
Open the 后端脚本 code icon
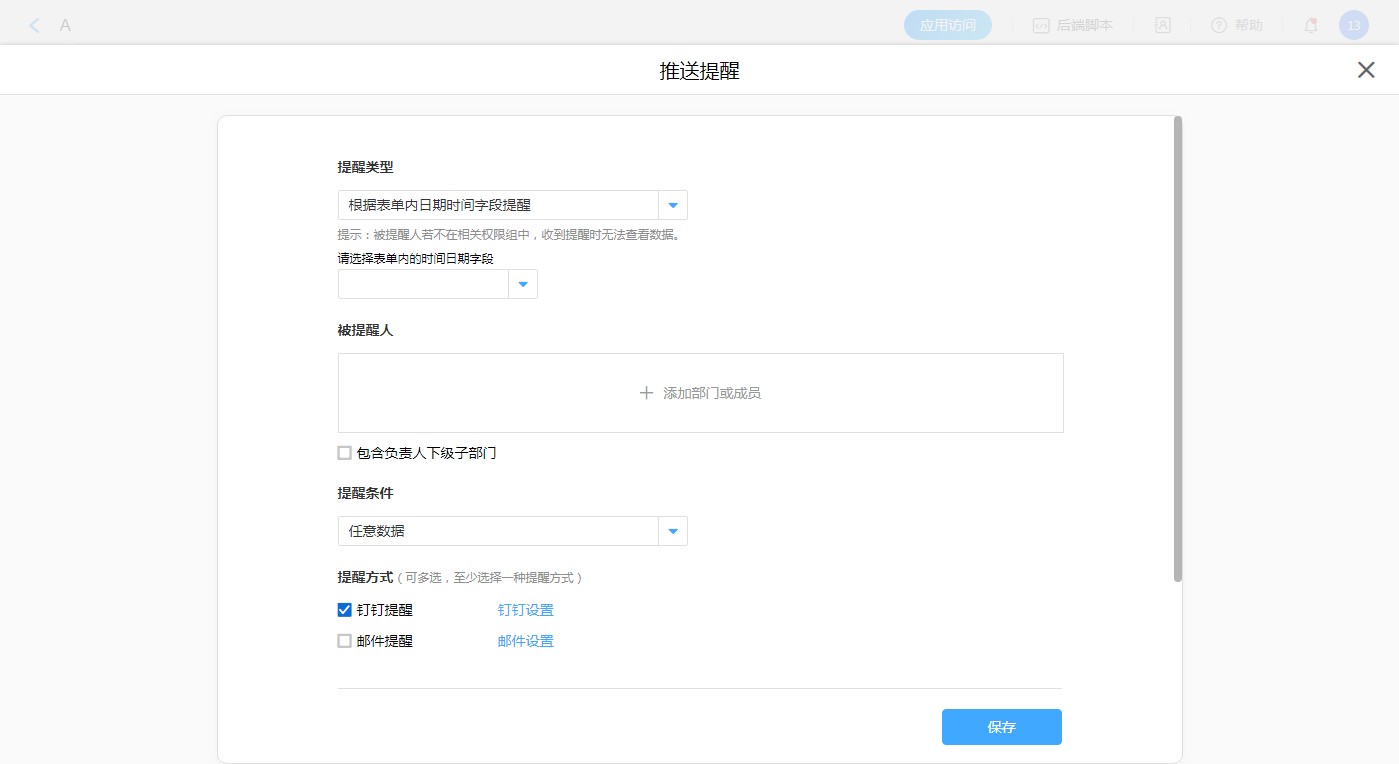click(x=1041, y=26)
